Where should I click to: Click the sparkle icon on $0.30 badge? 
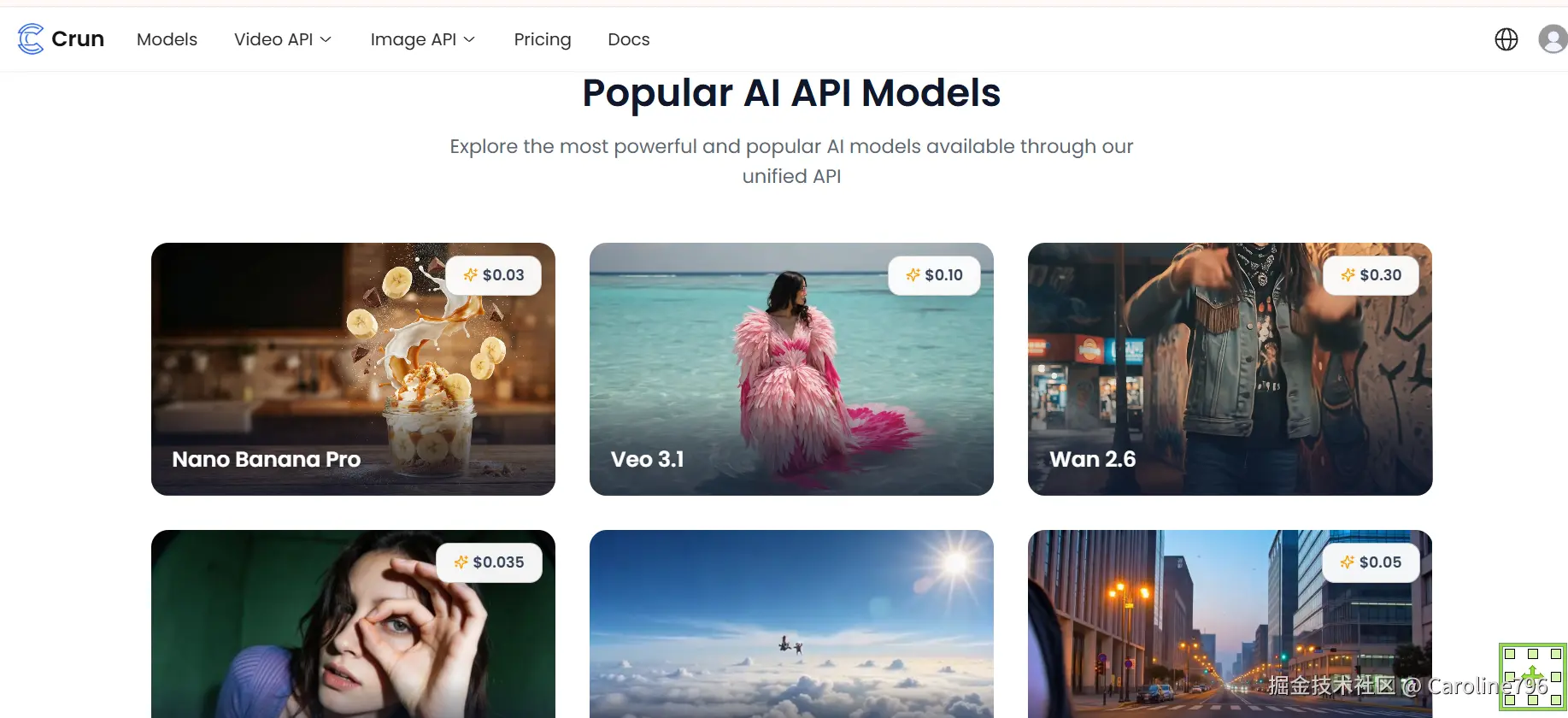point(1348,275)
